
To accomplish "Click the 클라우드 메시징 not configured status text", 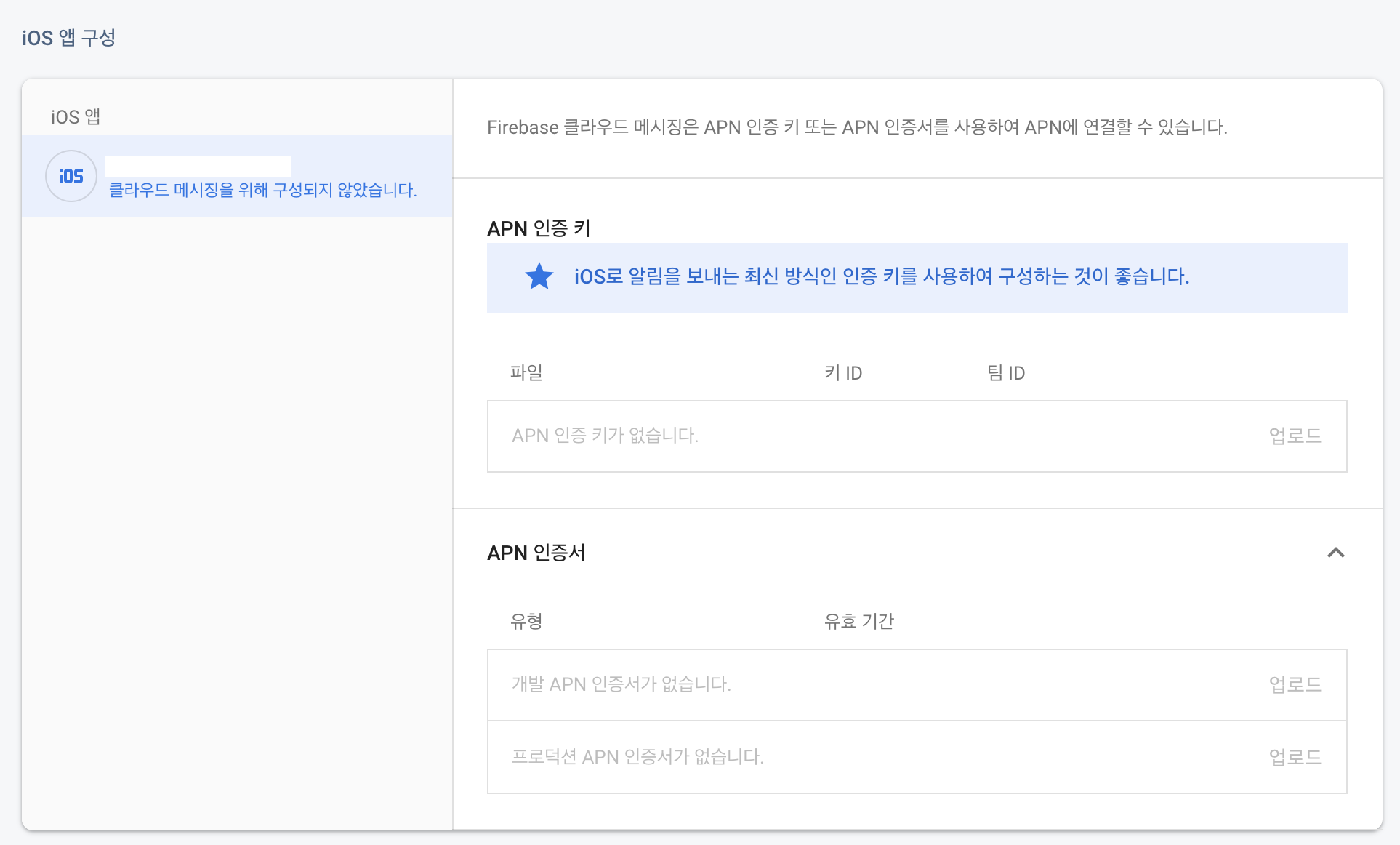I will pyautogui.click(x=262, y=191).
